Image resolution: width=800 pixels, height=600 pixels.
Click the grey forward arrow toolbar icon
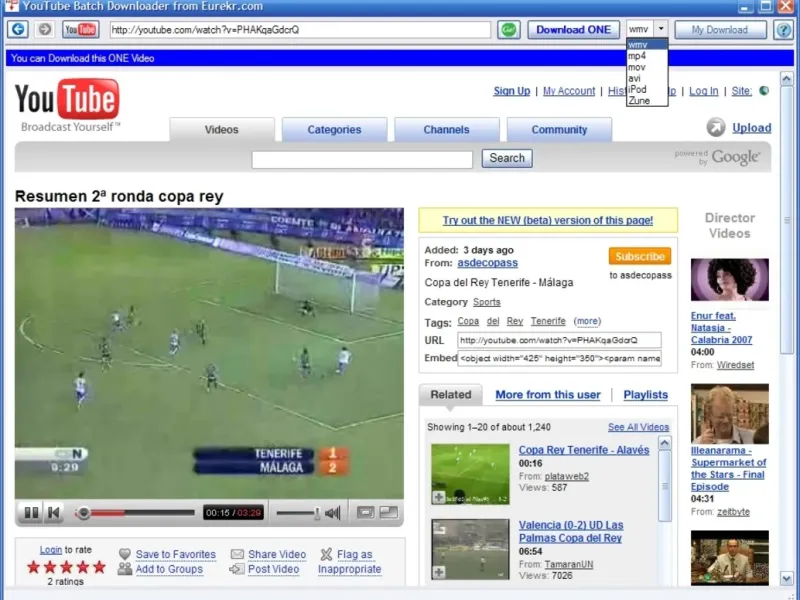[45, 30]
